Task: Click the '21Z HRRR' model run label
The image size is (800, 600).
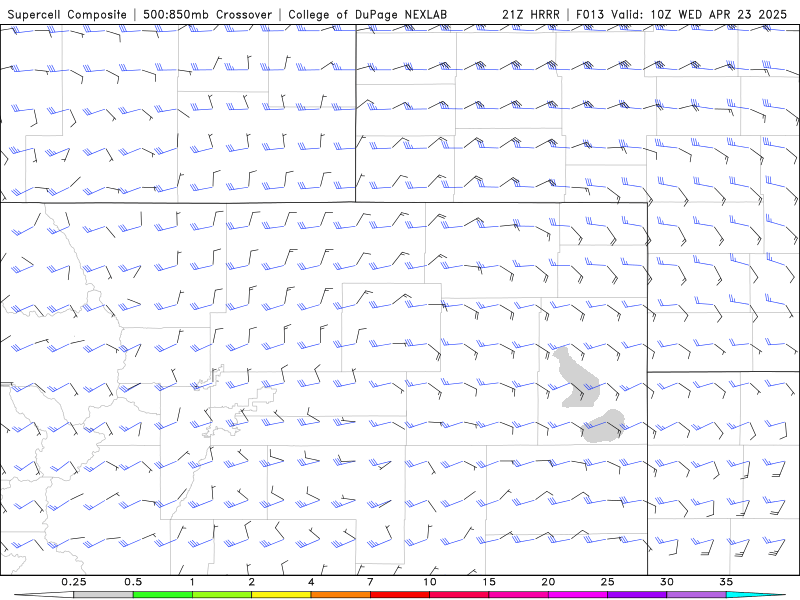Action: coord(531,14)
